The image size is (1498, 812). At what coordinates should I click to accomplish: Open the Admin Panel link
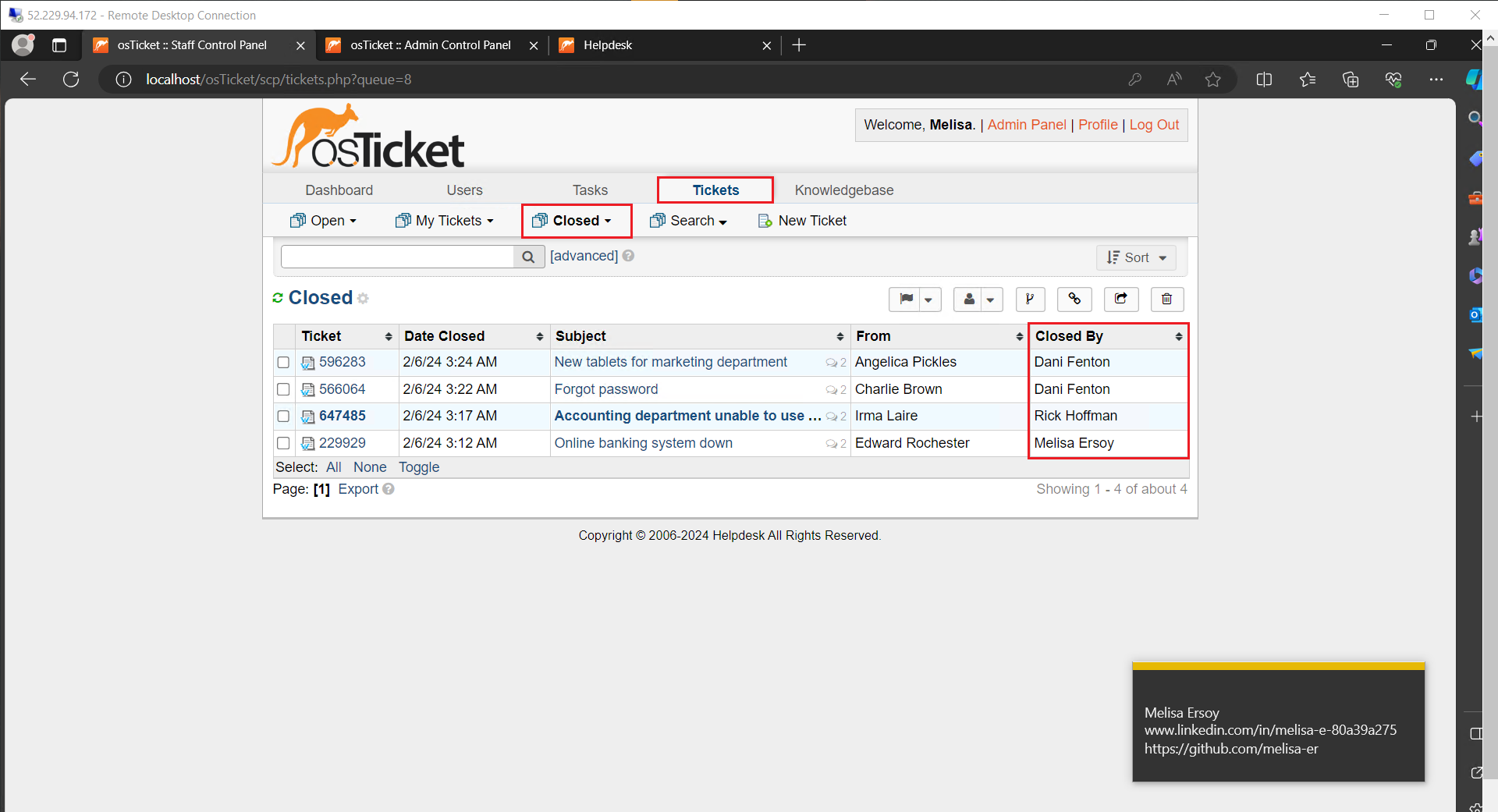pyautogui.click(x=1027, y=125)
